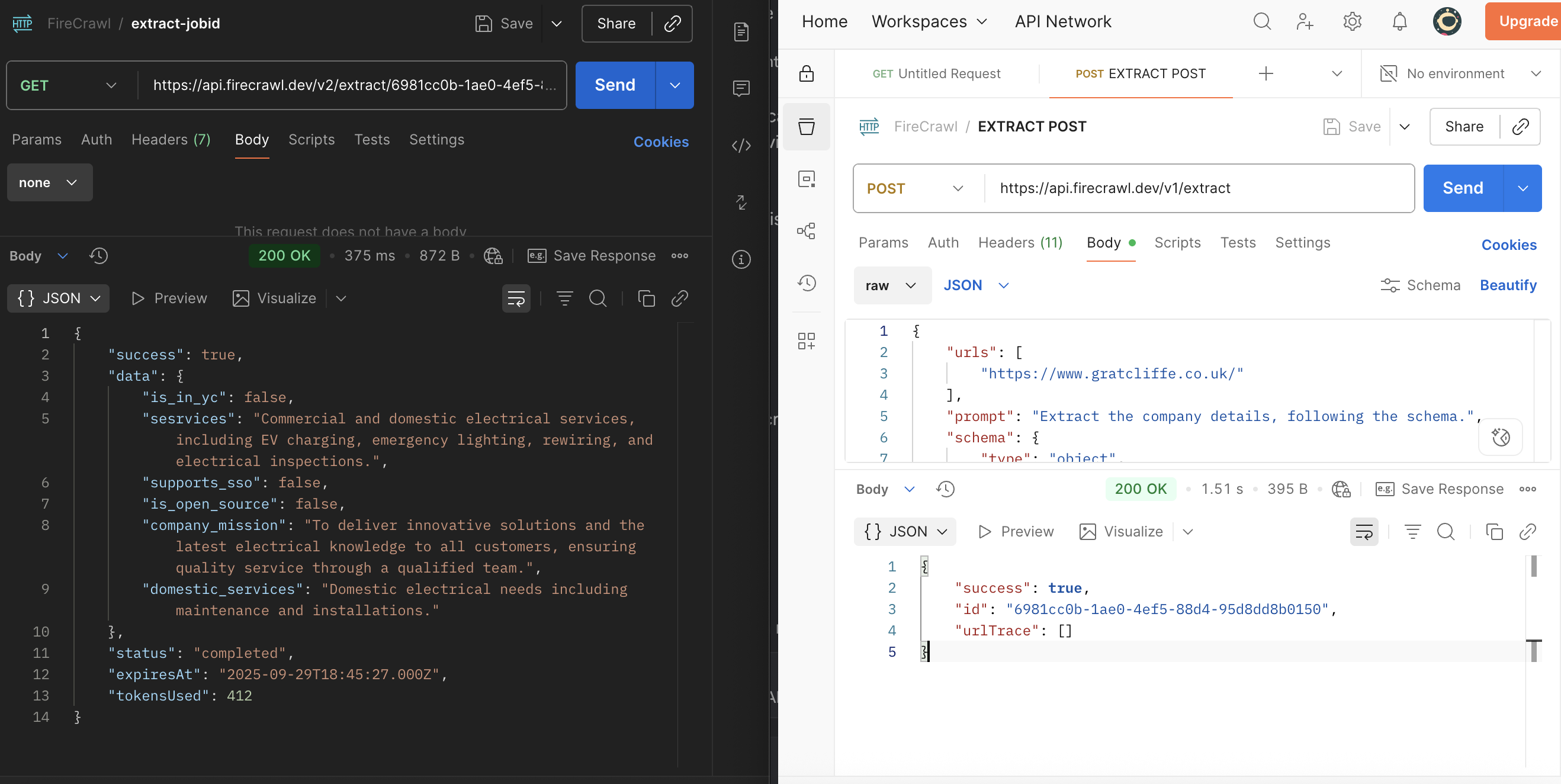The width and height of the screenshot is (1561, 784).
Task: Open the POST method dropdown
Action: (915, 188)
